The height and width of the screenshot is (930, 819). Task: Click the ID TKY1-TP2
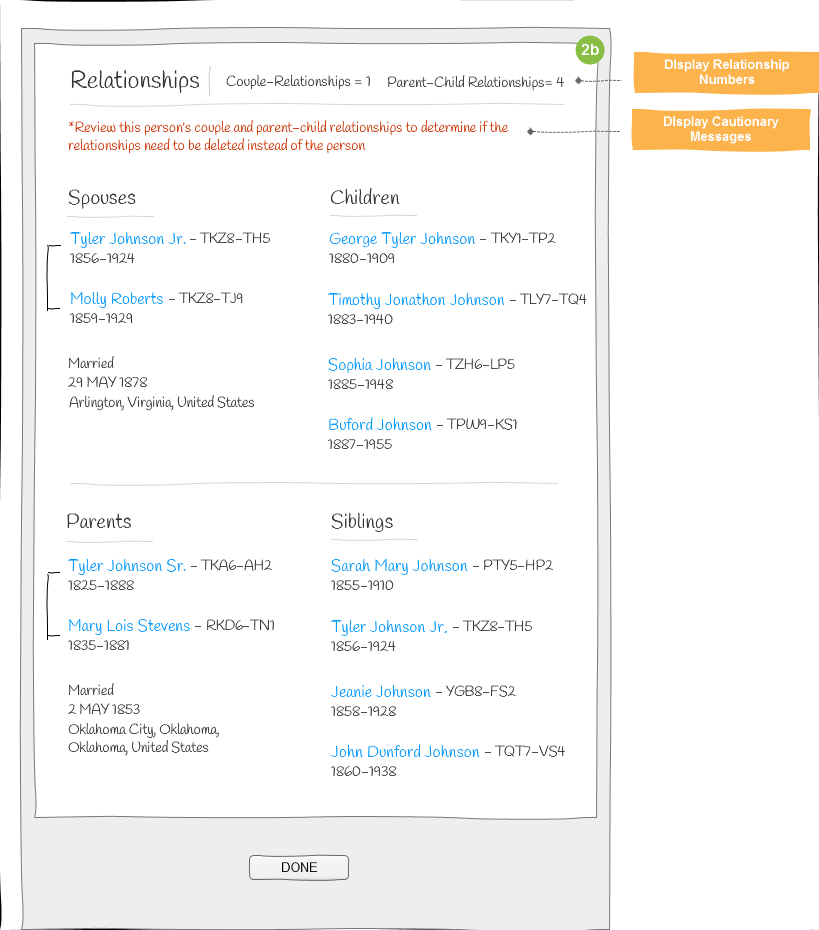click(x=523, y=238)
